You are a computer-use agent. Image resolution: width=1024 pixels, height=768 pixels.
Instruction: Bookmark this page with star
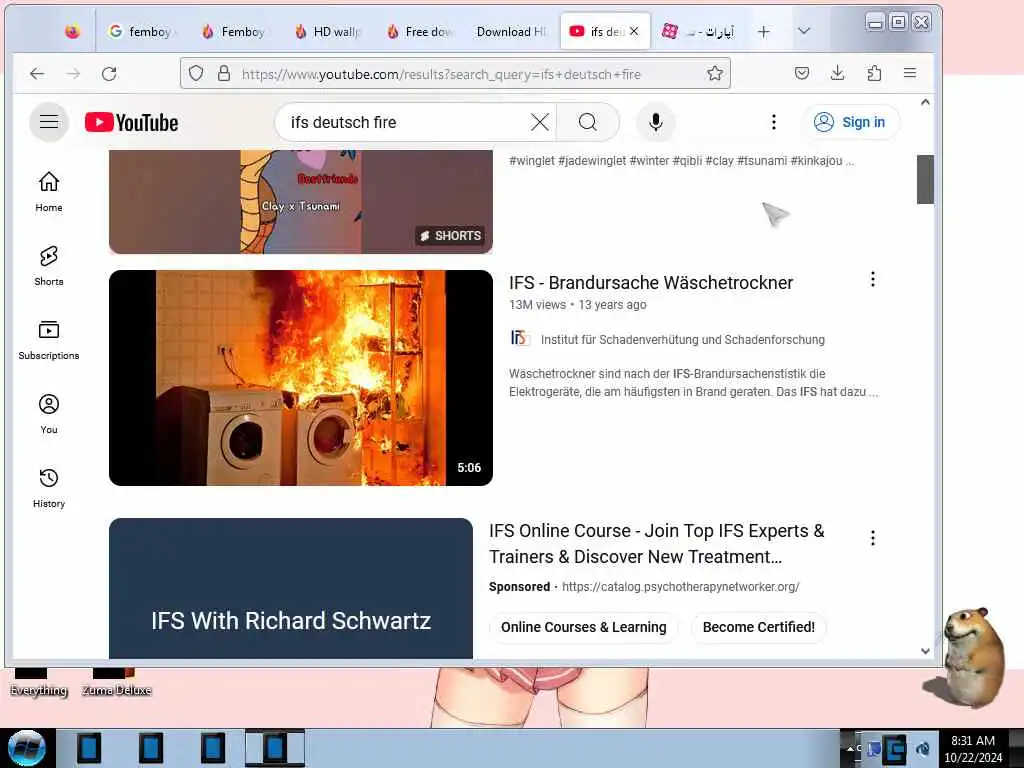point(715,73)
